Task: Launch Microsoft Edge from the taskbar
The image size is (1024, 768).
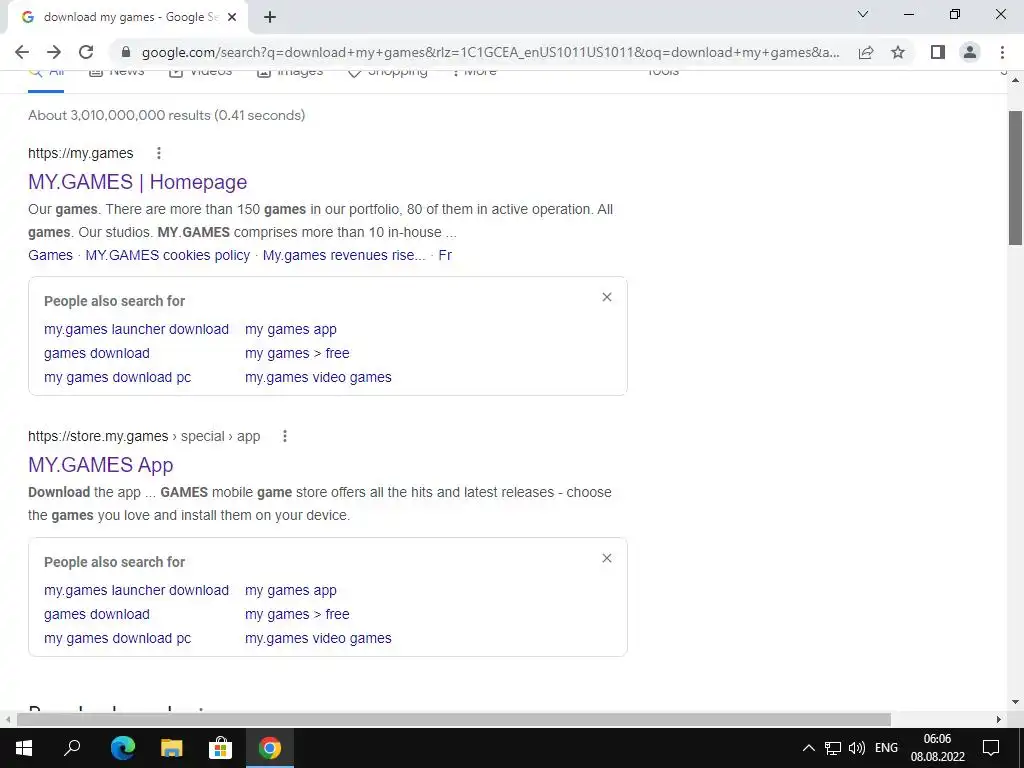Action: tap(123, 748)
